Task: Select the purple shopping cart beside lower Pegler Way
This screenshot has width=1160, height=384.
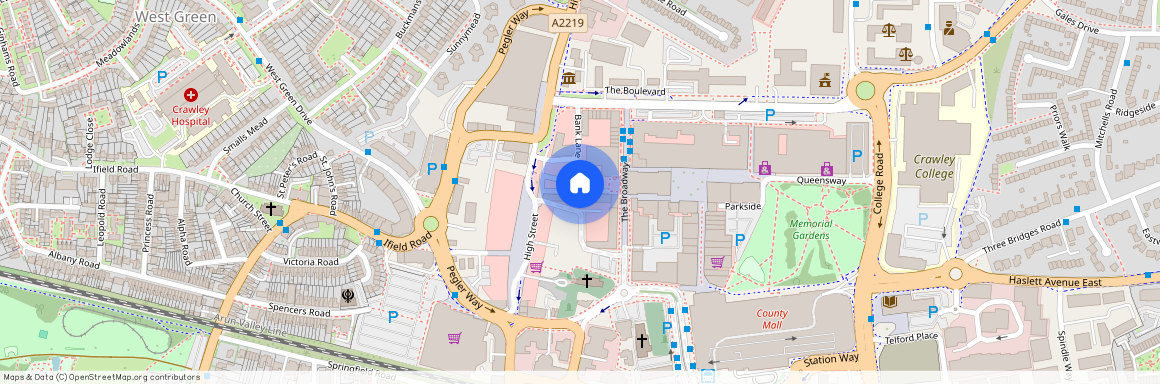Action: pos(454,338)
